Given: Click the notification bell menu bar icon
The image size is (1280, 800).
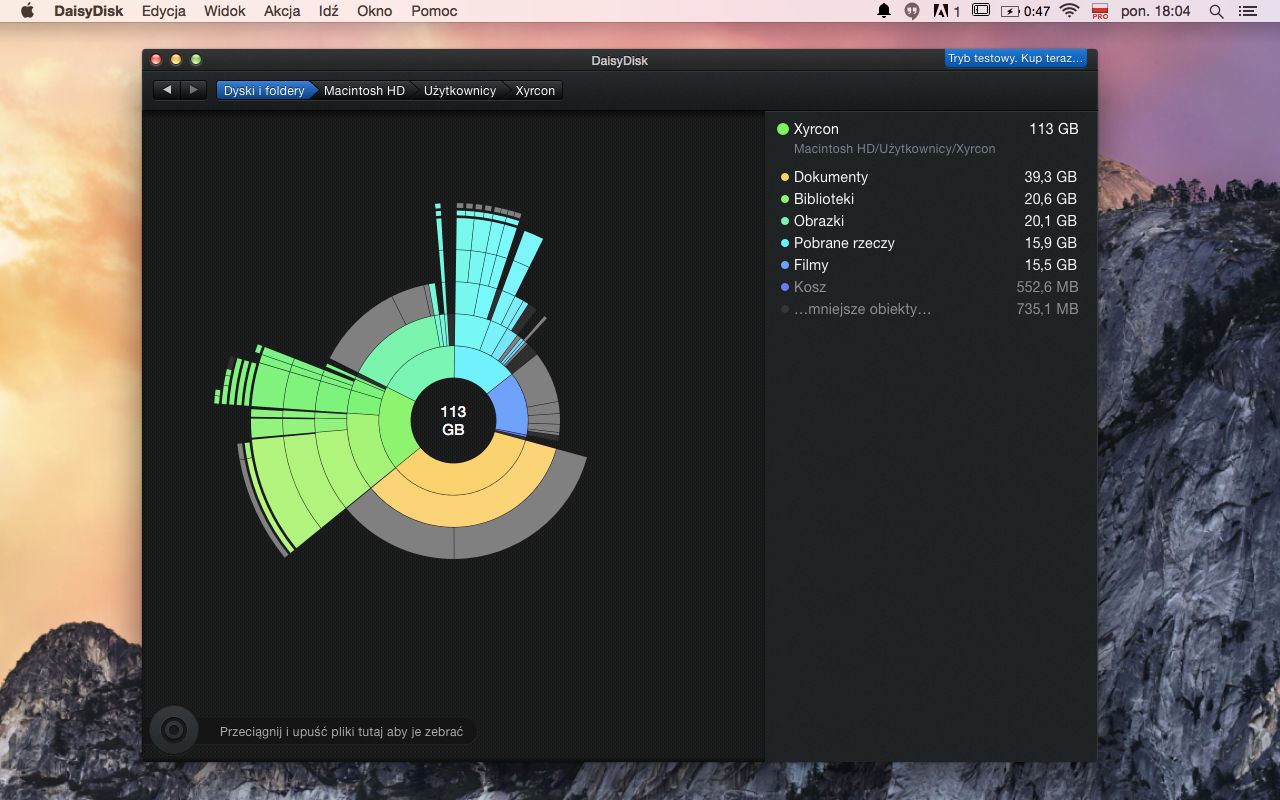Looking at the screenshot, I should pos(884,11).
